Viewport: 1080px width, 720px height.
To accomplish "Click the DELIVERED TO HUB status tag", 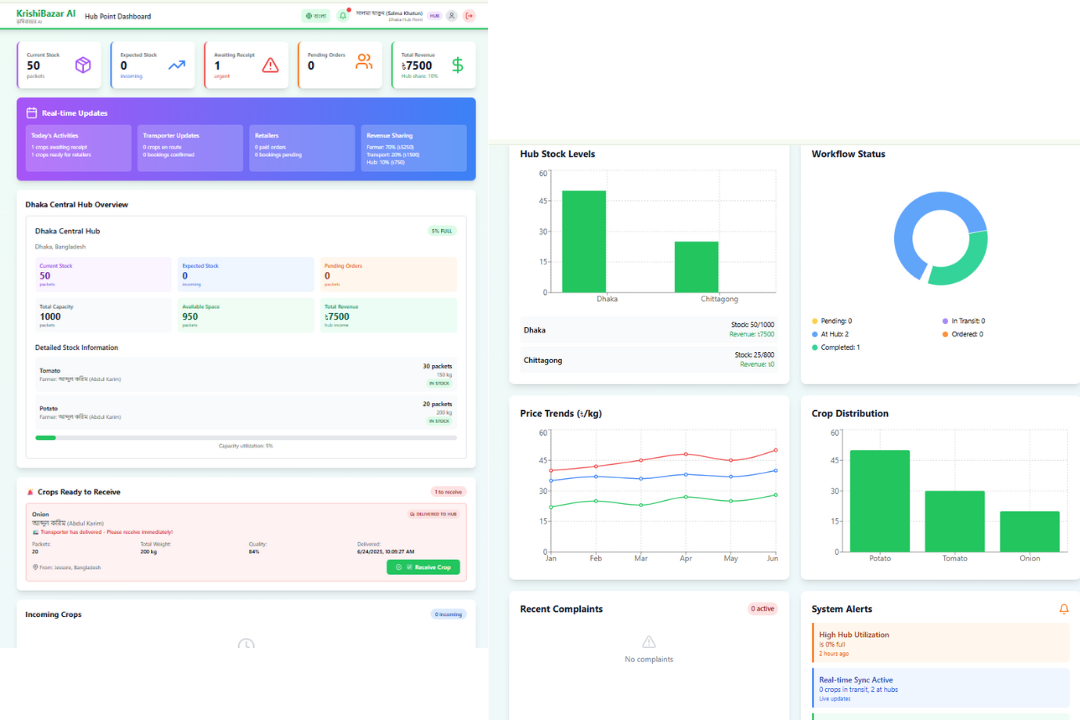I will point(434,514).
